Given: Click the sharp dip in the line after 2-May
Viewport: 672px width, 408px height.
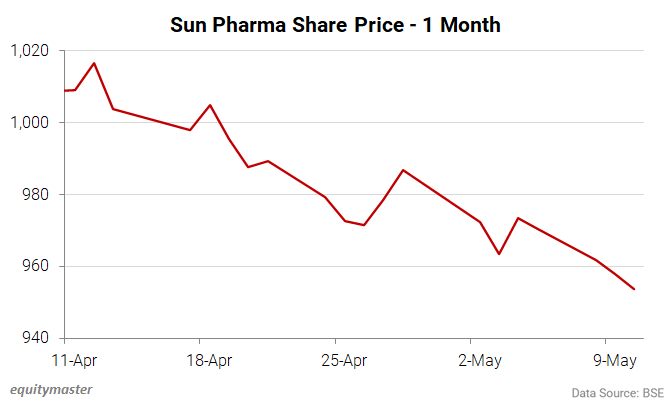Looking at the screenshot, I should [x=499, y=254].
